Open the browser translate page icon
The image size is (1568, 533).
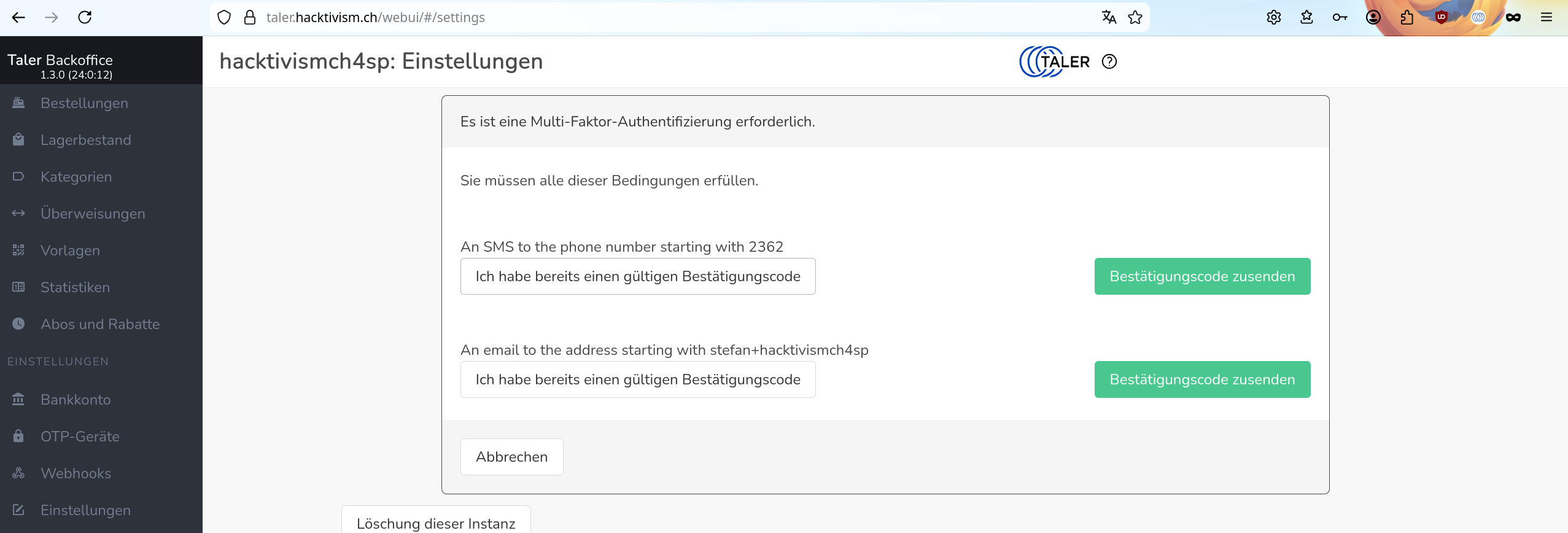(1108, 17)
